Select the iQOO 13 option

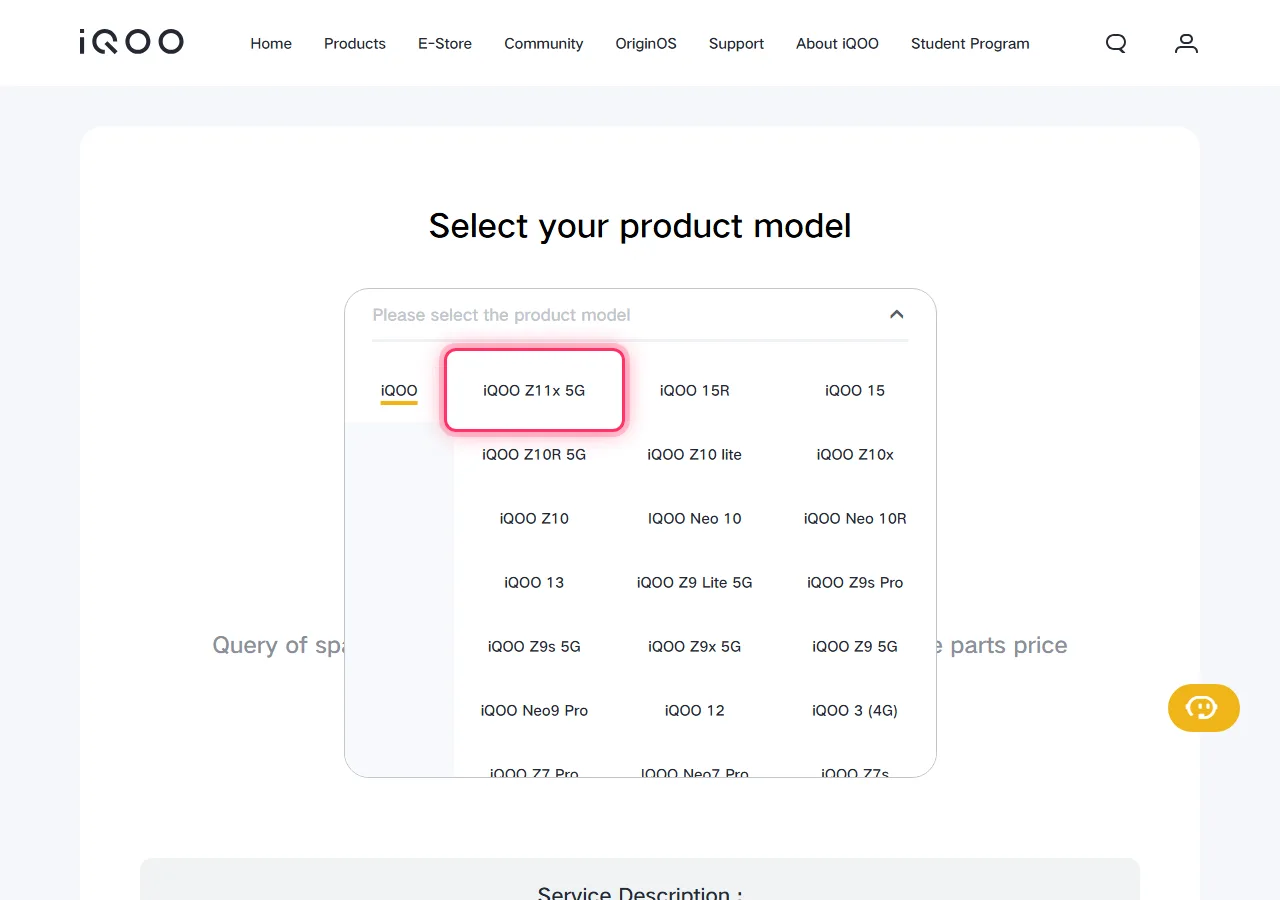coord(534,582)
